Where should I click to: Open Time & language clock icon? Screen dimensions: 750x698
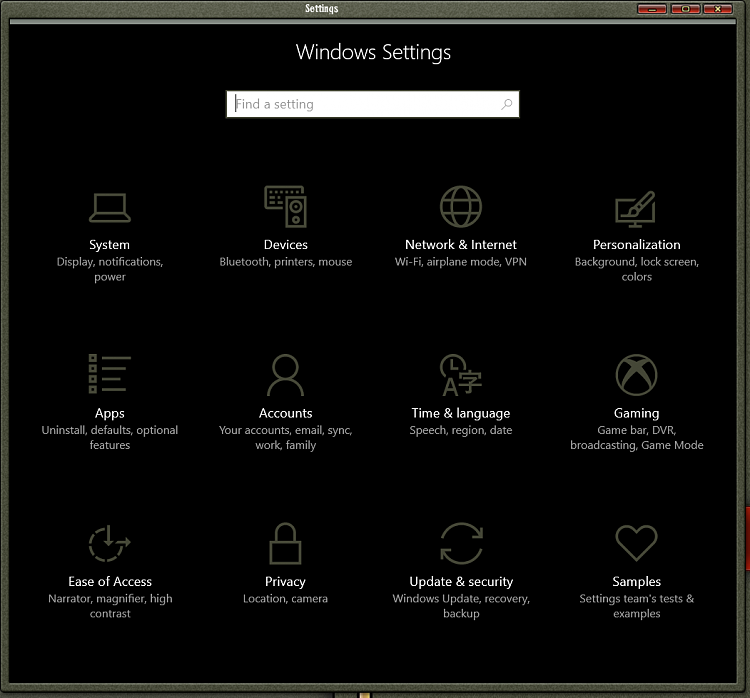(461, 375)
